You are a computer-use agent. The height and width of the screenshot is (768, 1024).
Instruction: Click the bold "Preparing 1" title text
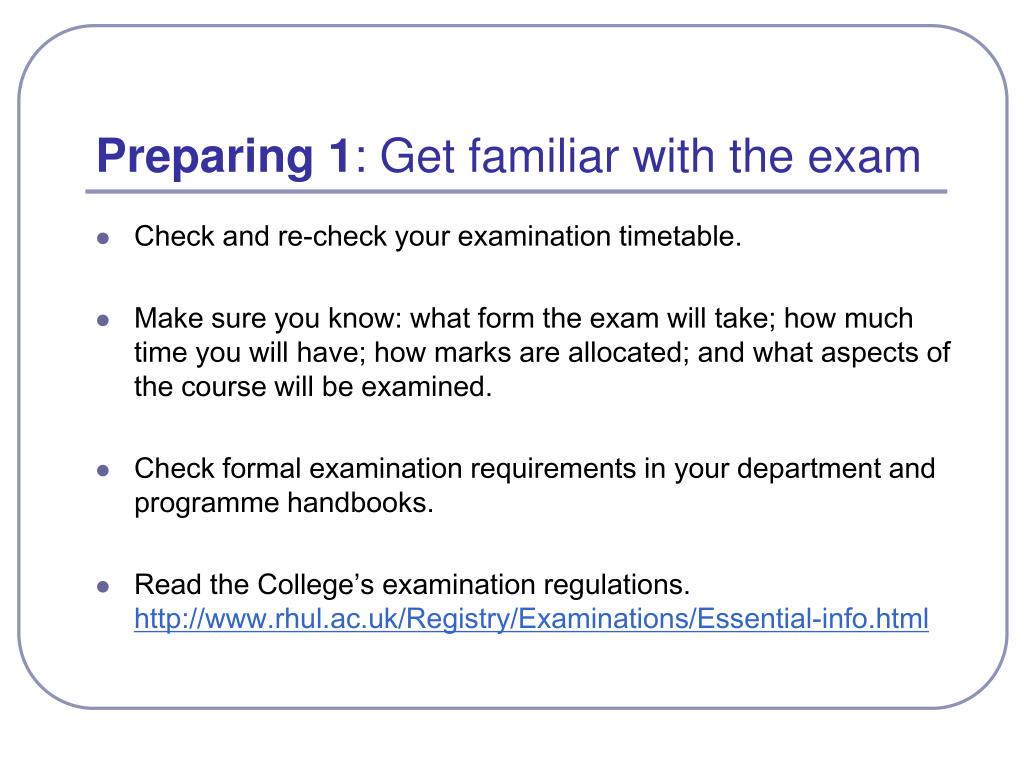[x=224, y=157]
